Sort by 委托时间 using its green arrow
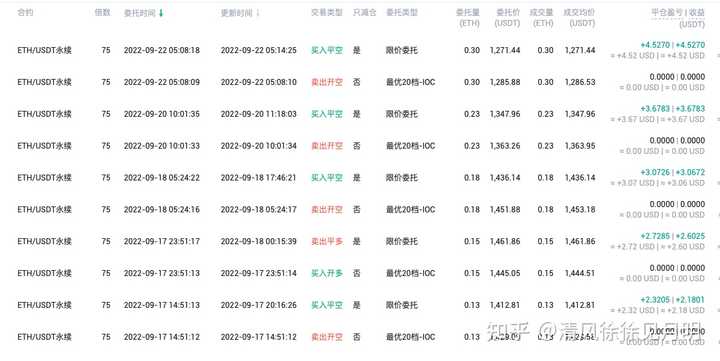720x361 pixels. point(161,13)
